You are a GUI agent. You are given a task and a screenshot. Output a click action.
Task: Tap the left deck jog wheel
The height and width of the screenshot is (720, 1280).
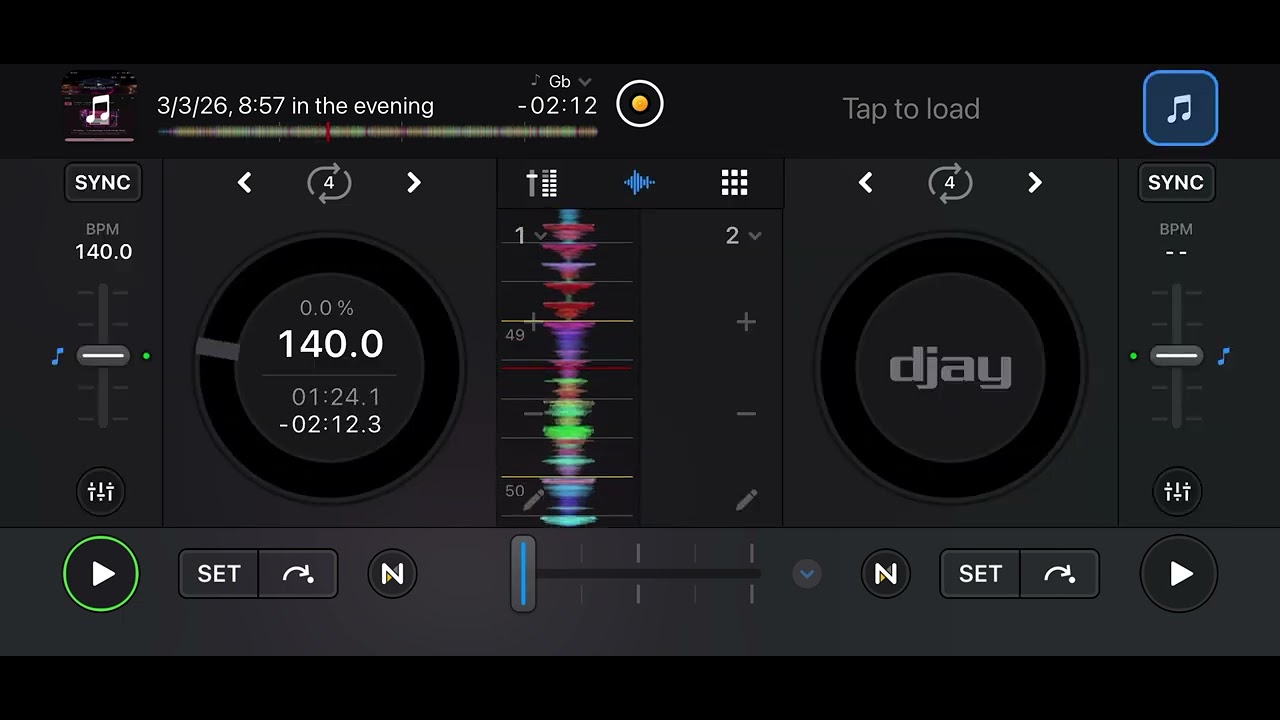pyautogui.click(x=330, y=368)
